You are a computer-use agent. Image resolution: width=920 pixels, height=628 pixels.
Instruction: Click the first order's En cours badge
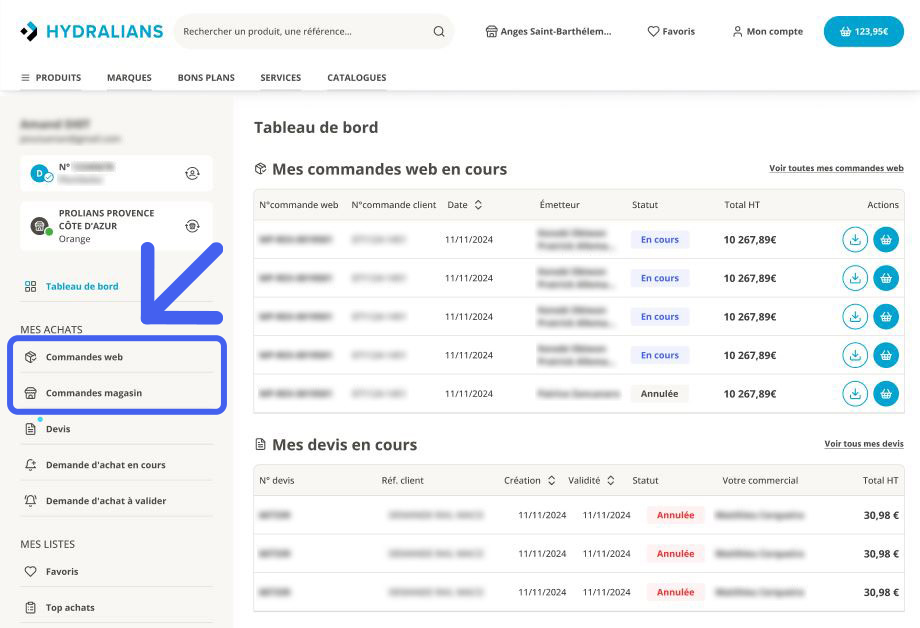(659, 239)
